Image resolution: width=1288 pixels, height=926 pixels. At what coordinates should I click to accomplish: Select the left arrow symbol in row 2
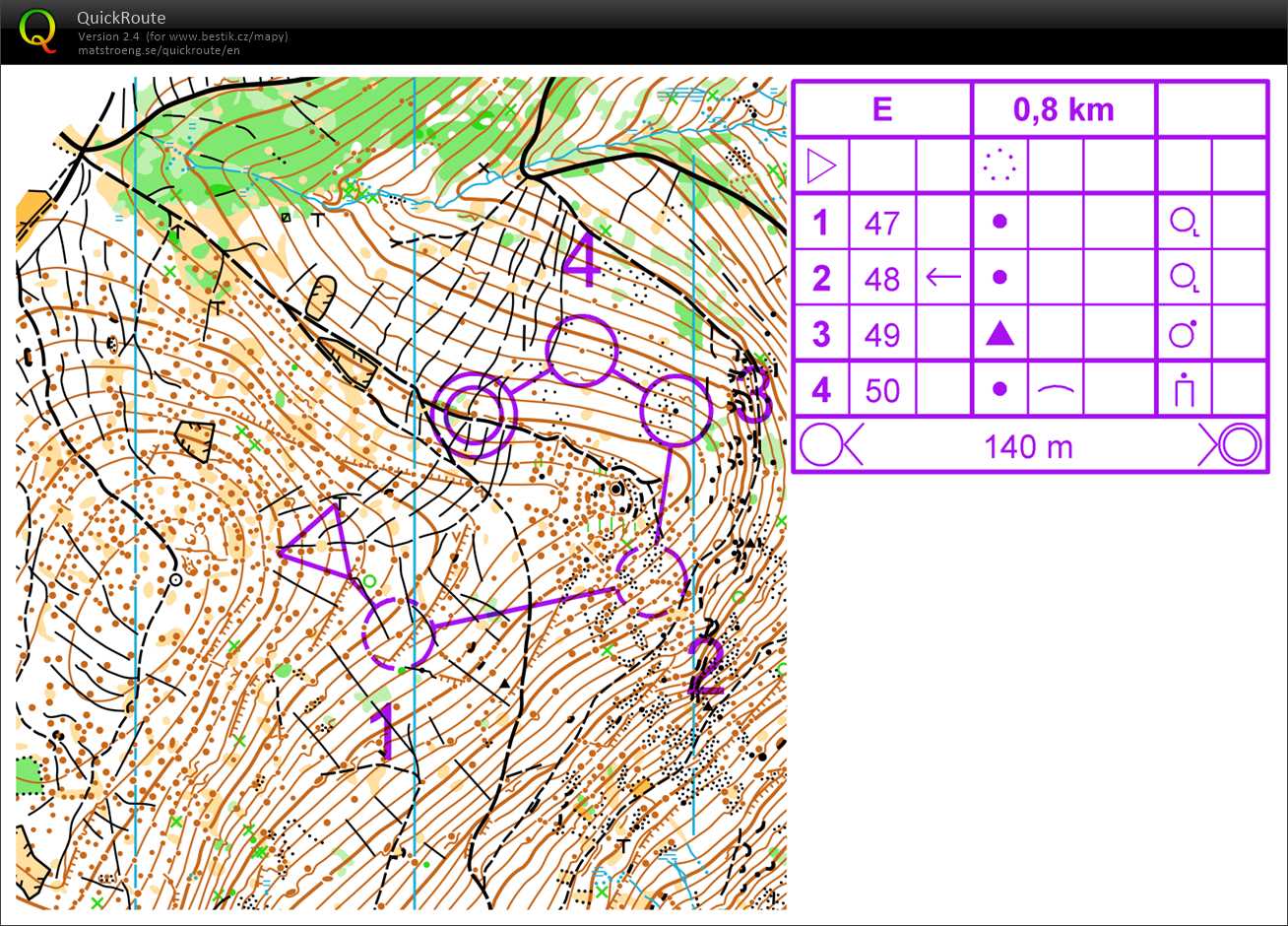[x=943, y=278]
